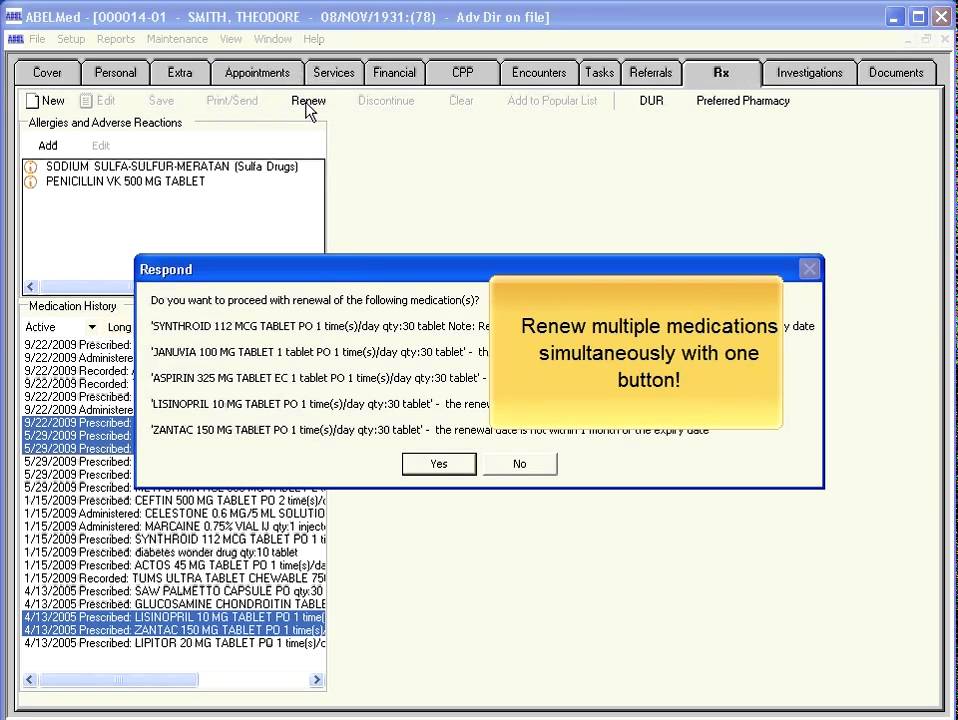This screenshot has width=958, height=720.
Task: Open the Active filter dropdown
Action: pos(92,327)
